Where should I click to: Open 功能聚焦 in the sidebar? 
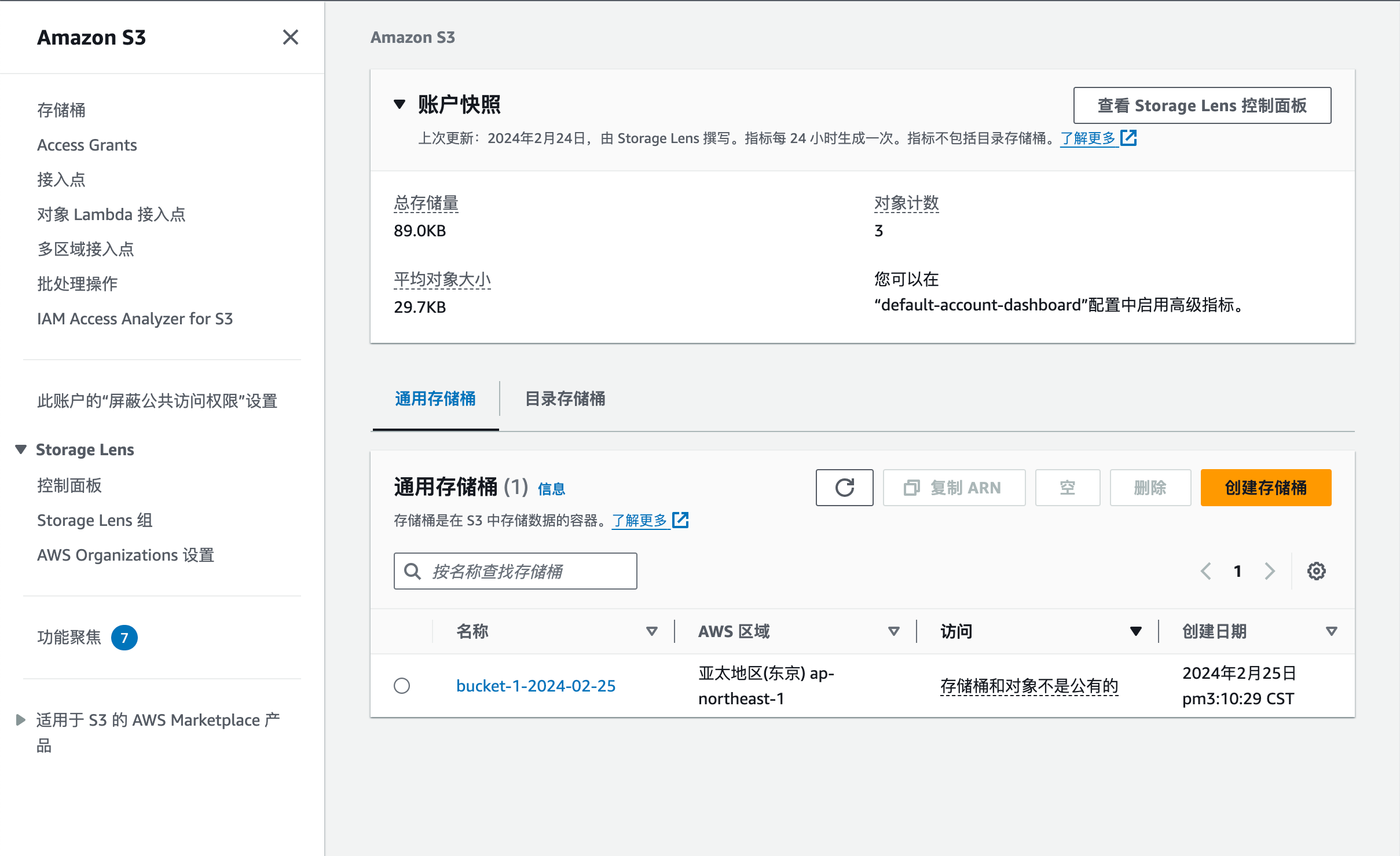[69, 637]
